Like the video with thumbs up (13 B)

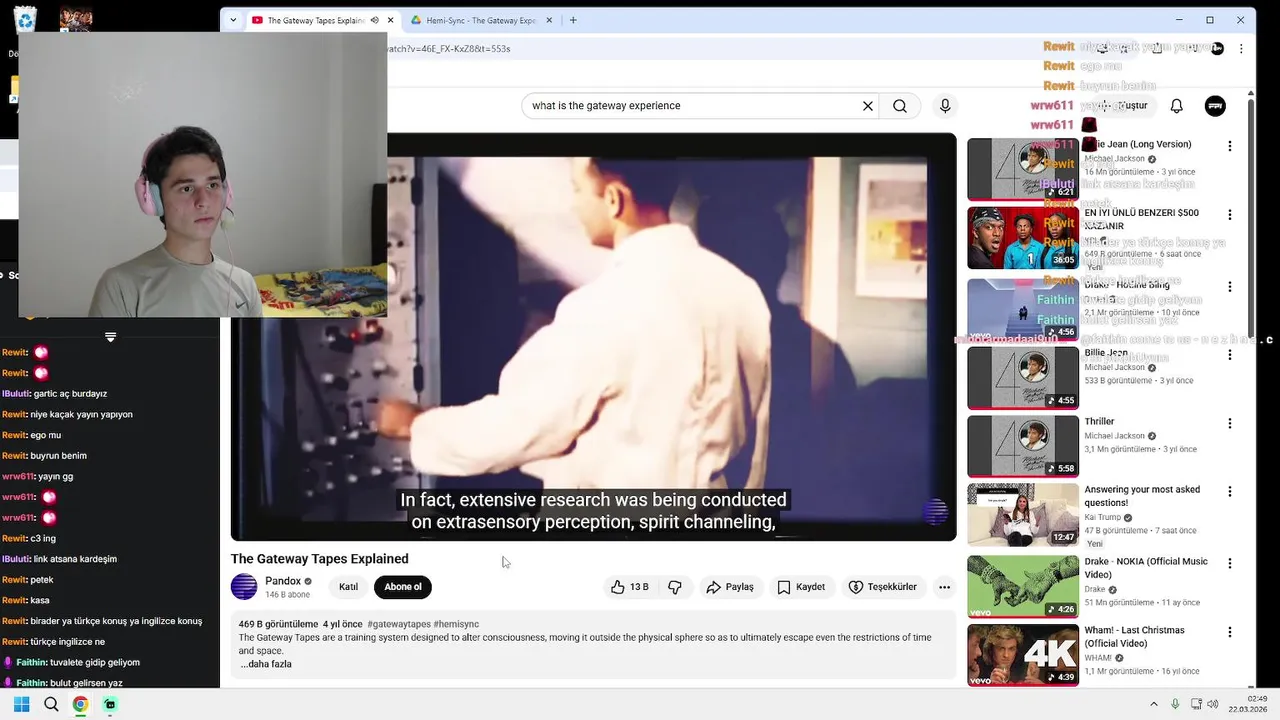click(x=630, y=587)
